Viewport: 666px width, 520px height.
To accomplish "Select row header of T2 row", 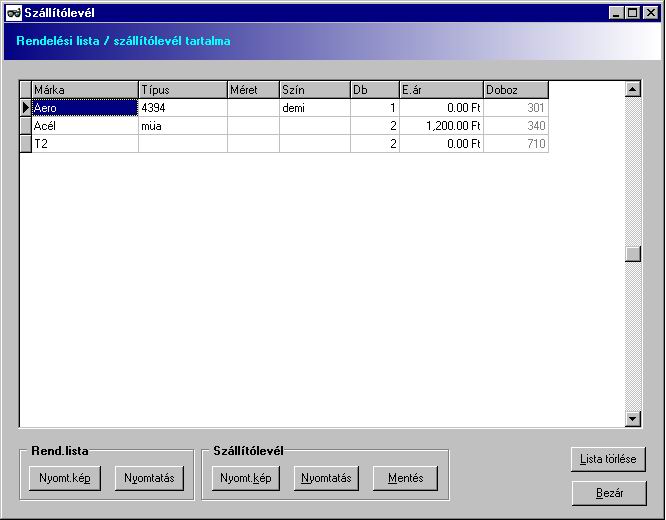I will (26, 144).
